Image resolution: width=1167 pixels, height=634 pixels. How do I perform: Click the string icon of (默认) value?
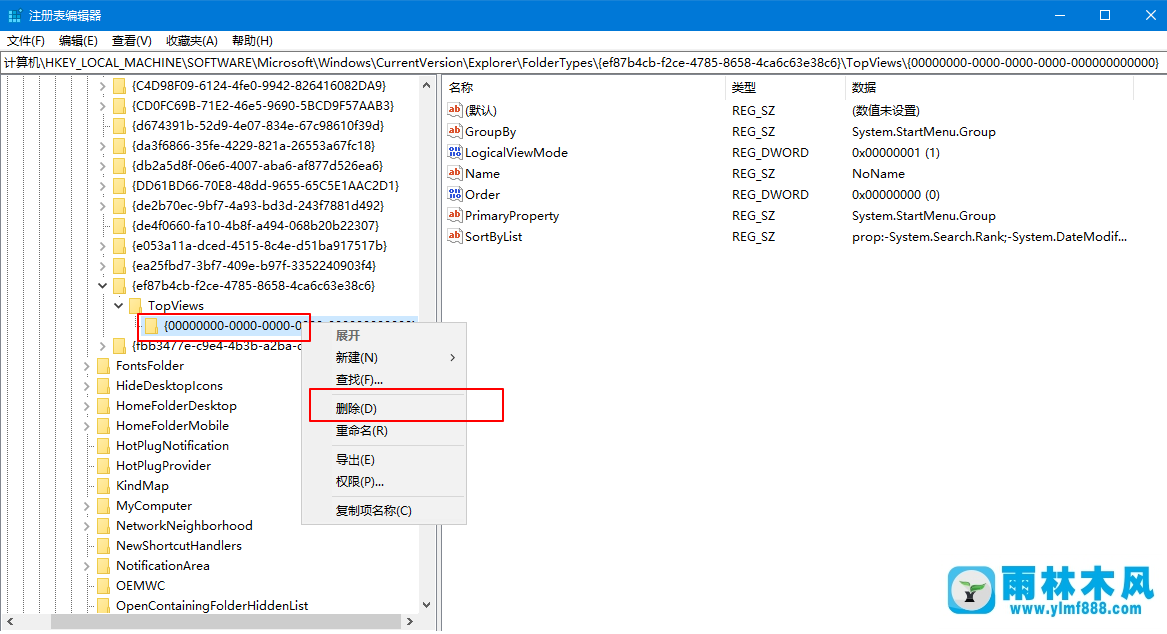[x=455, y=110]
